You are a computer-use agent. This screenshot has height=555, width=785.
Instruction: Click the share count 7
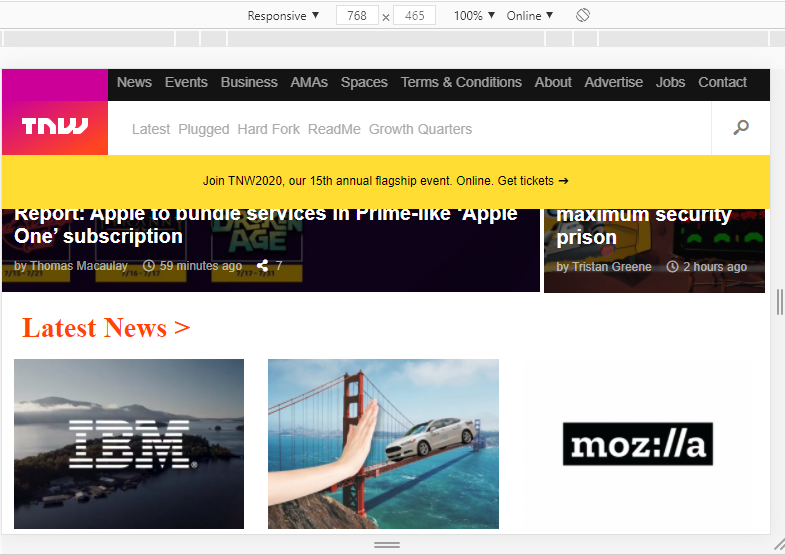tap(279, 266)
